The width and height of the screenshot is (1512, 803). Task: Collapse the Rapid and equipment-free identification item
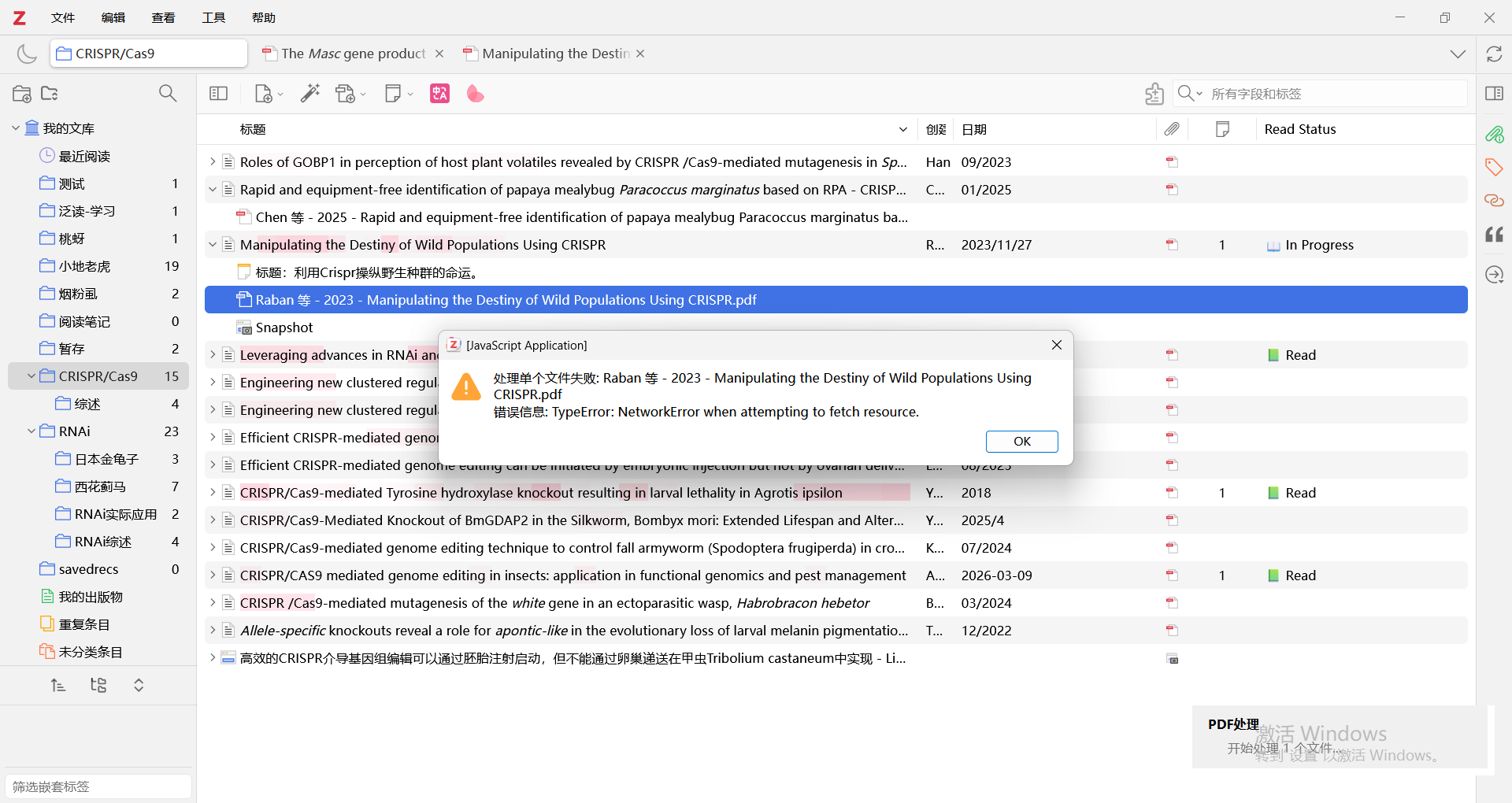coord(212,190)
